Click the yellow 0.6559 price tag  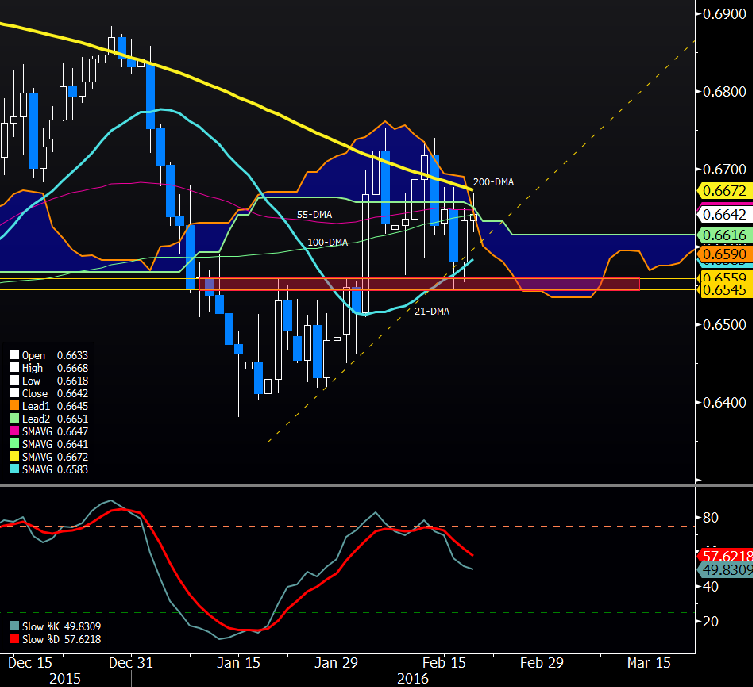[725, 277]
